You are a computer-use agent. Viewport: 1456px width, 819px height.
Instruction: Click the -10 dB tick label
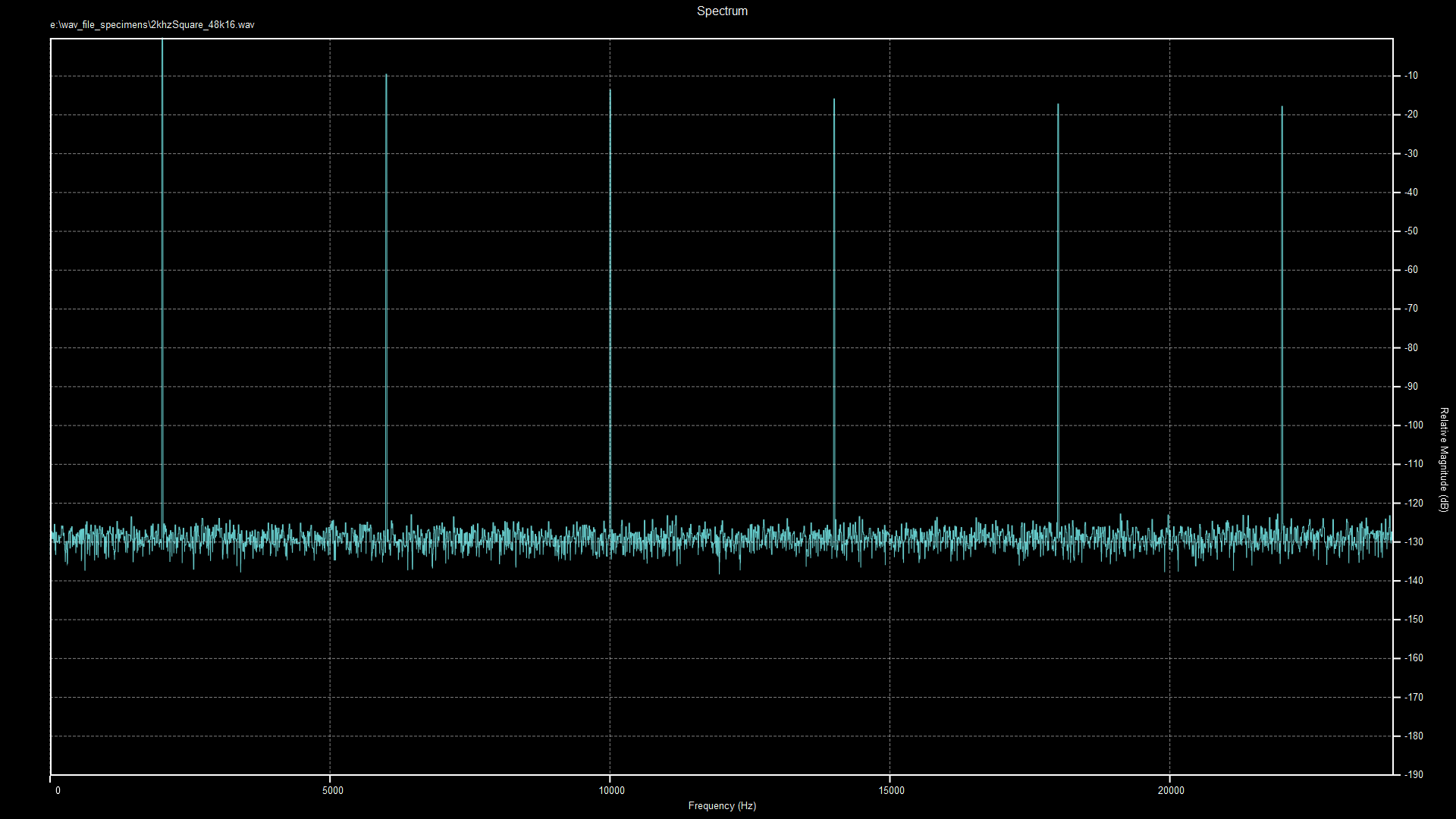pos(1411,76)
